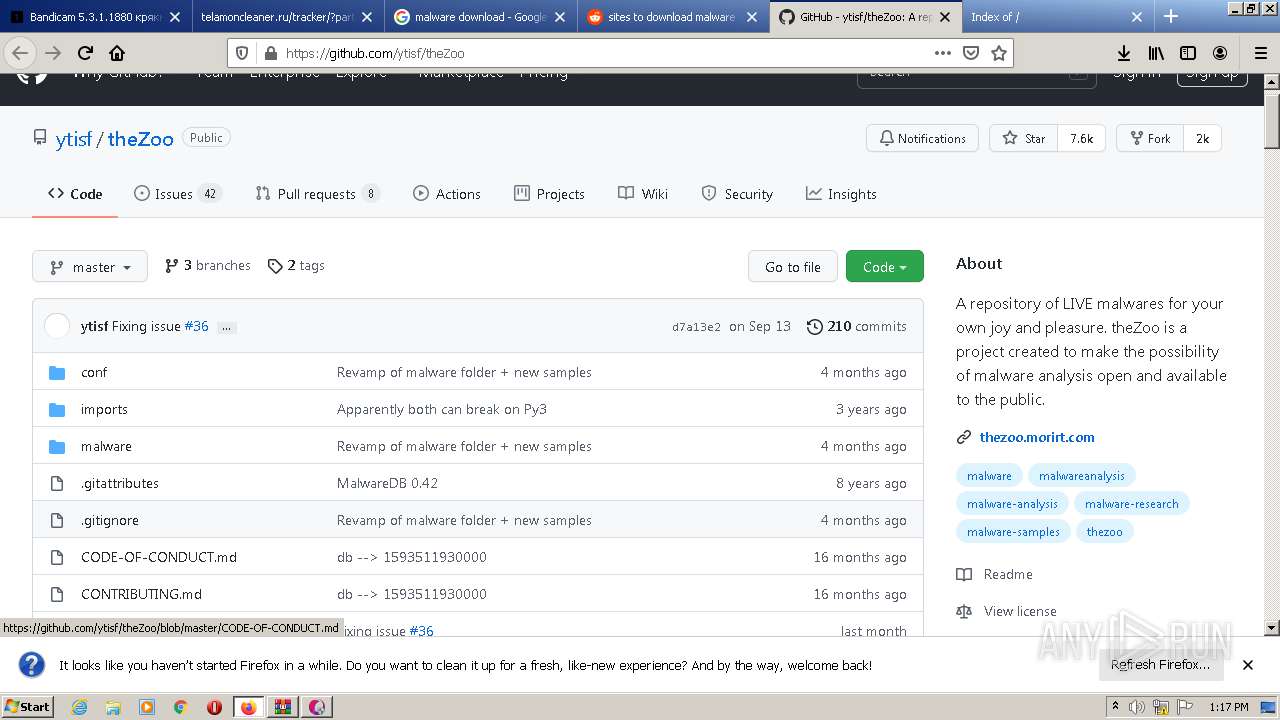
Task: Click the tracking protection shield icon
Action: [243, 53]
